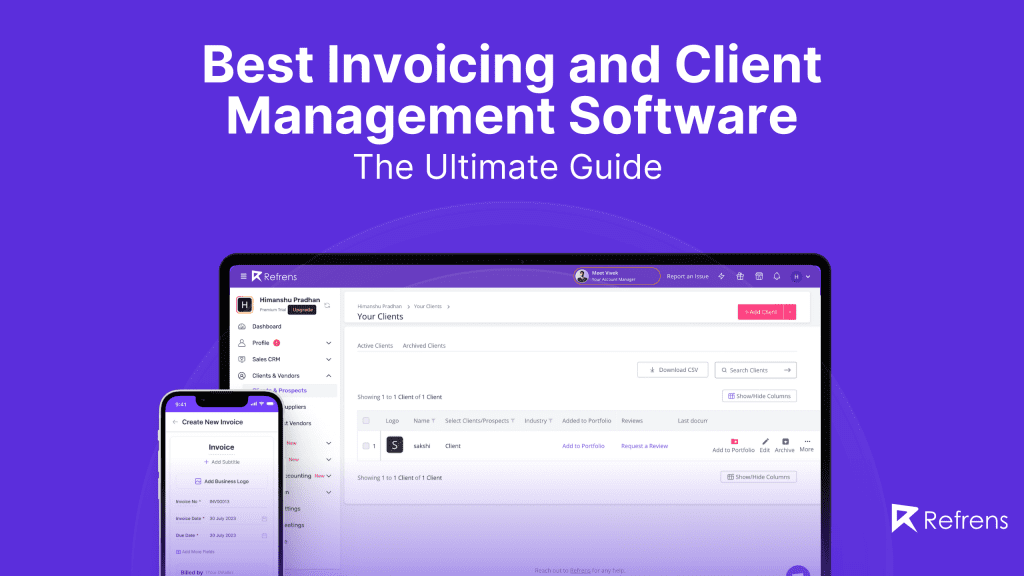Collapse the Clients & Vendors sidebar section
The width and height of the screenshot is (1024, 576).
pos(330,376)
